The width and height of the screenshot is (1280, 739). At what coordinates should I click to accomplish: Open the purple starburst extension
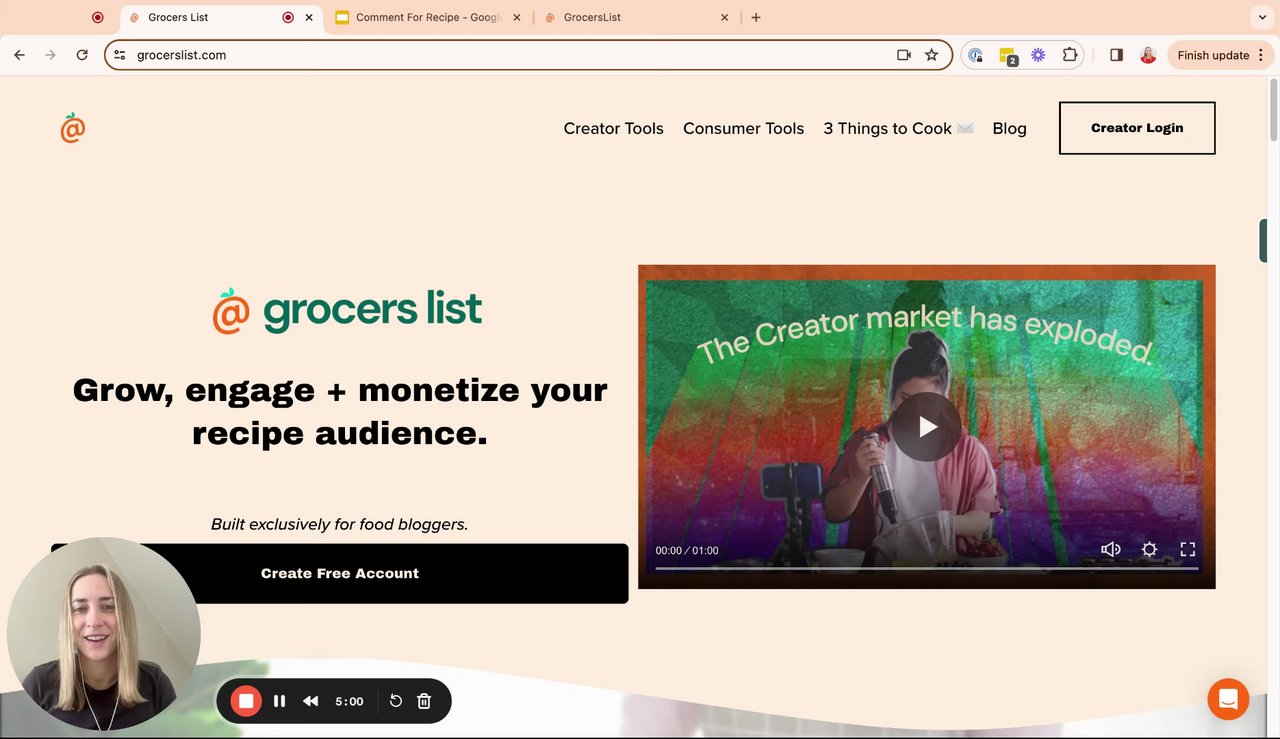(1038, 55)
